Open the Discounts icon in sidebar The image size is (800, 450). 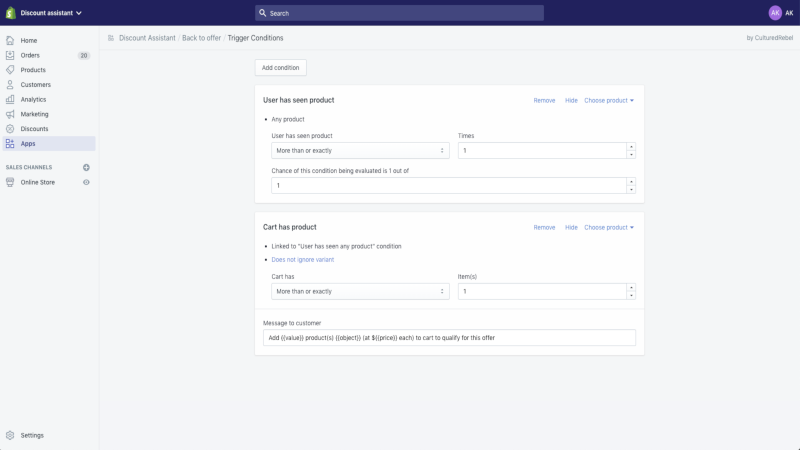(10, 129)
